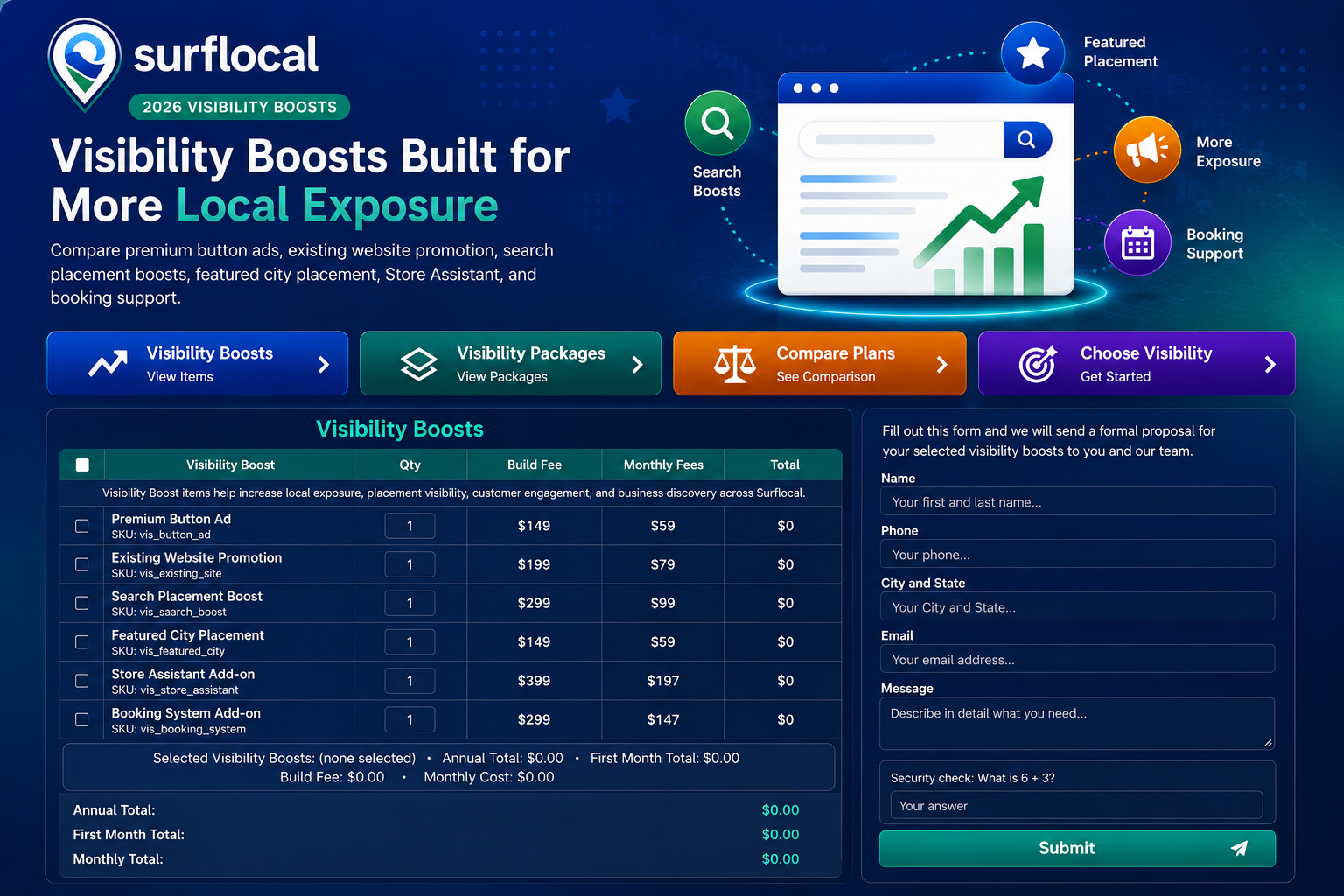
Task: Click the Qty field for Search Placement Boost
Action: pos(409,603)
